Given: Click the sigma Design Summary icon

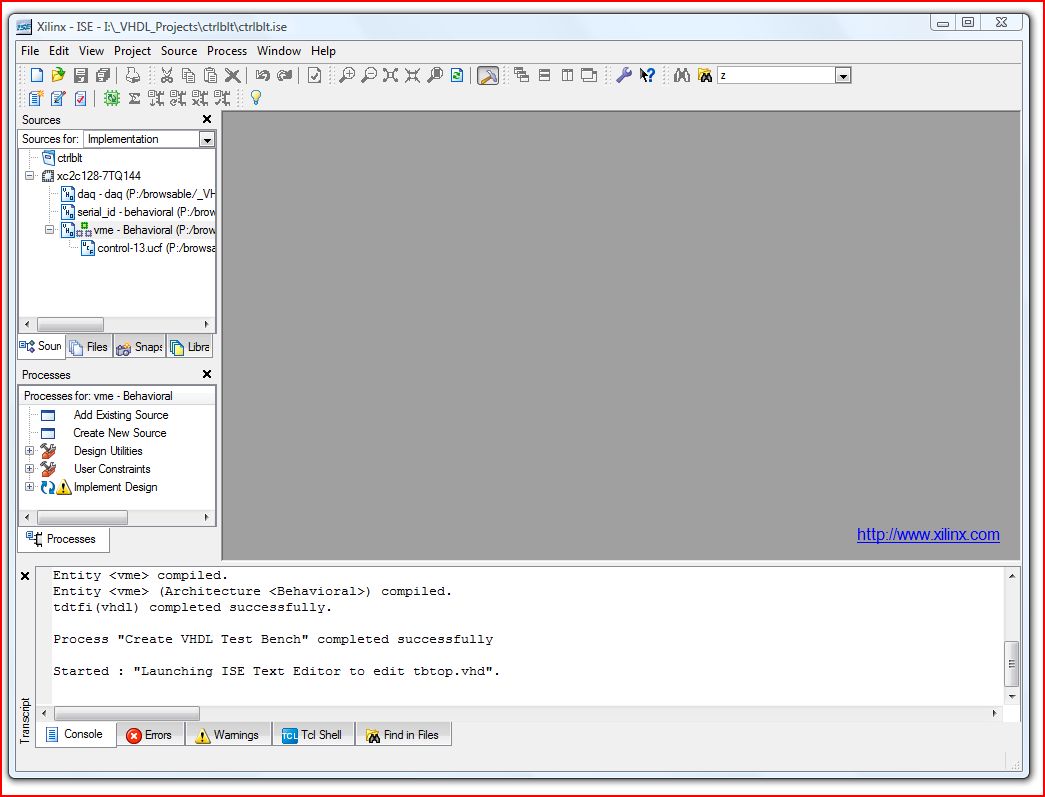Looking at the screenshot, I should 134,99.
